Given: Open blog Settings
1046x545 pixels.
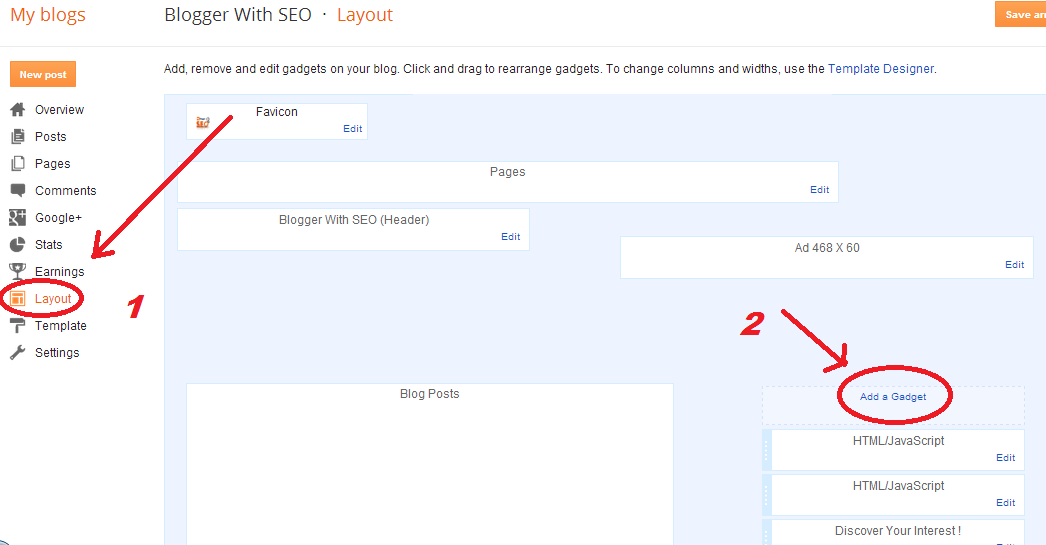Looking at the screenshot, I should [57, 353].
